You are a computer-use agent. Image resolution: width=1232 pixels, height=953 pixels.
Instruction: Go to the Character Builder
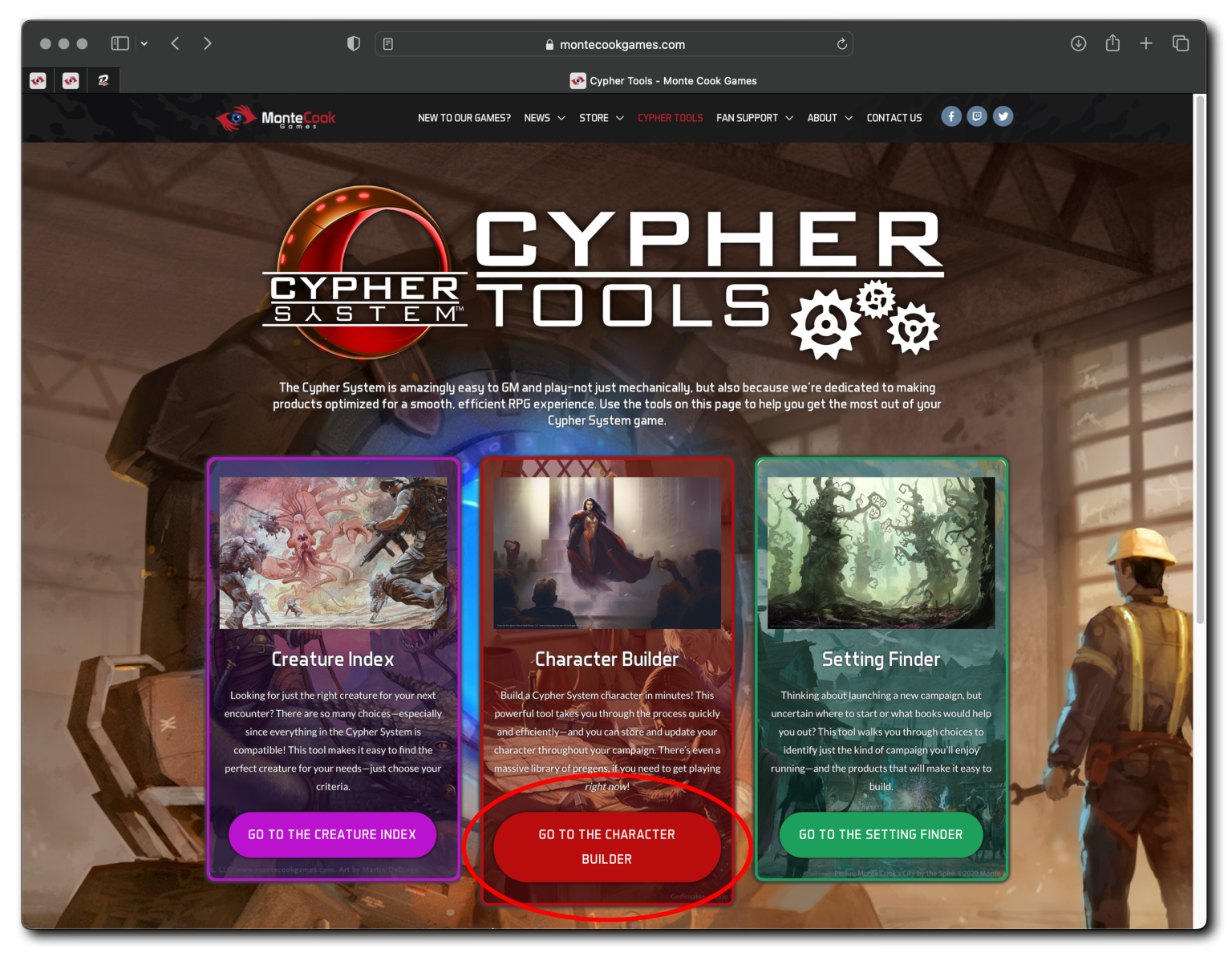pyautogui.click(x=607, y=846)
